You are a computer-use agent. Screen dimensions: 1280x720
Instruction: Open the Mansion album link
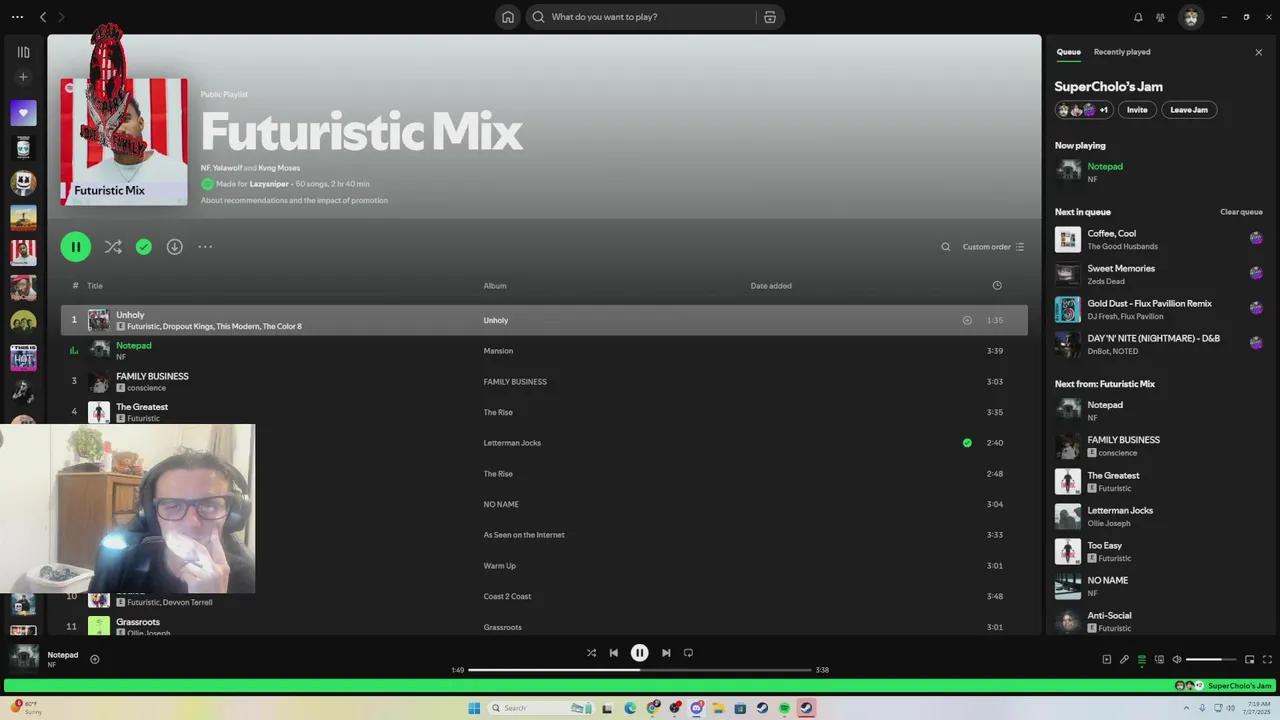pyautogui.click(x=498, y=351)
